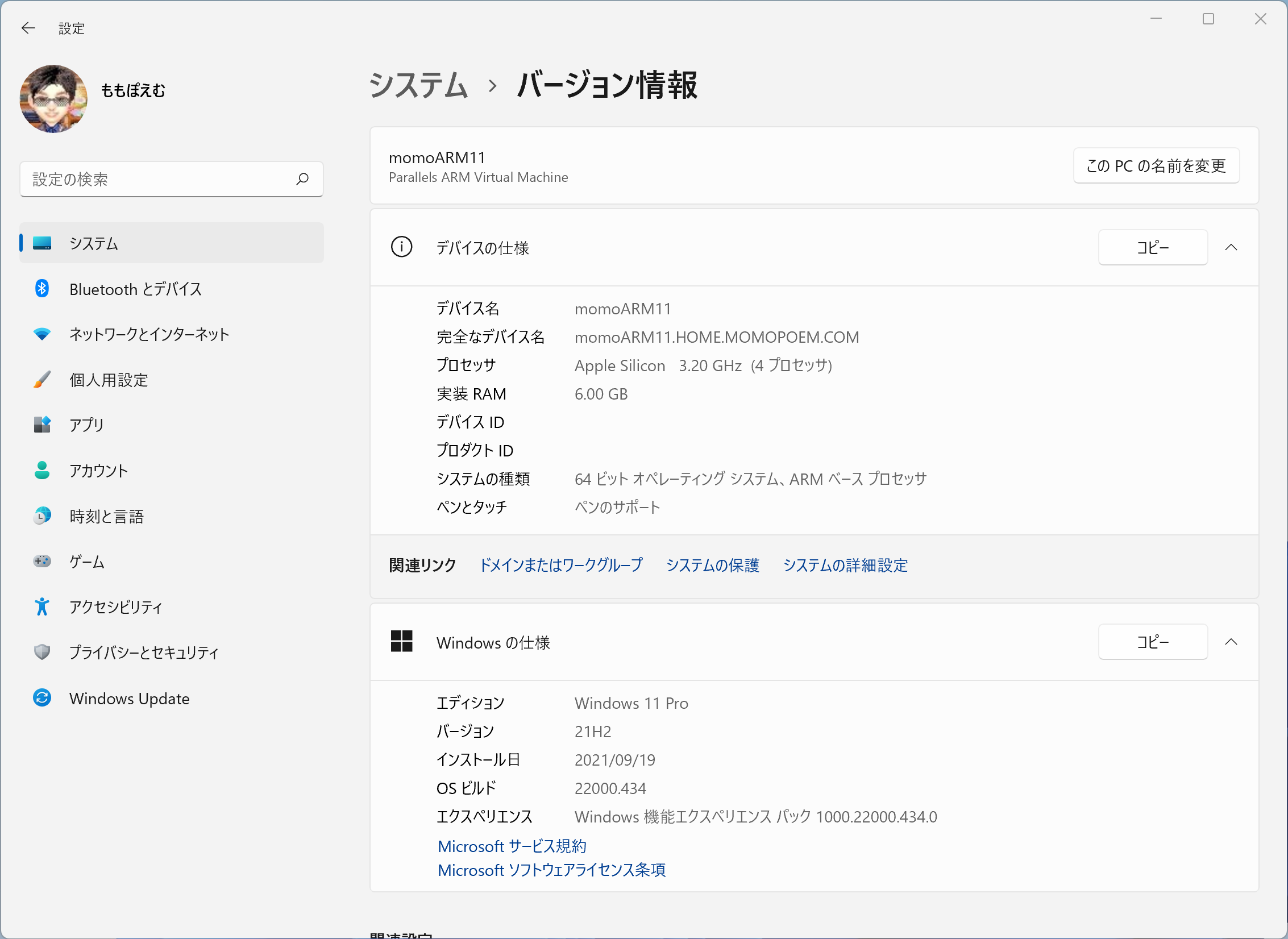Click the アプリ icon in sidebar
The image size is (1288, 939).
tap(42, 425)
